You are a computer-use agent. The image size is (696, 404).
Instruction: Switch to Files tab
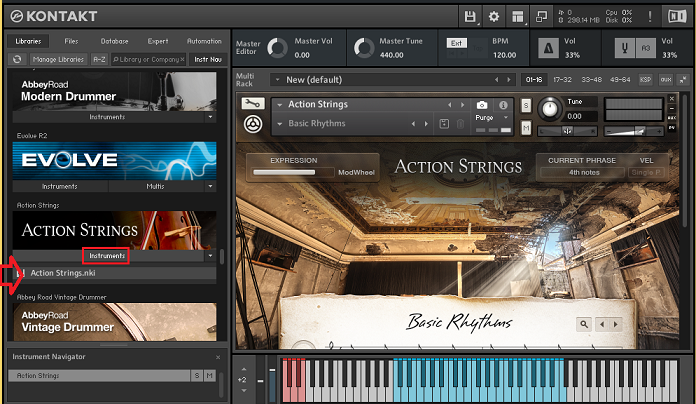[71, 41]
